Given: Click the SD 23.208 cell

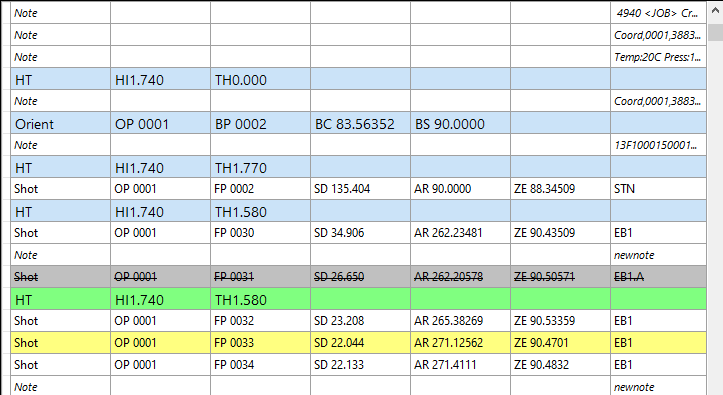Looking at the screenshot, I should (x=360, y=320).
